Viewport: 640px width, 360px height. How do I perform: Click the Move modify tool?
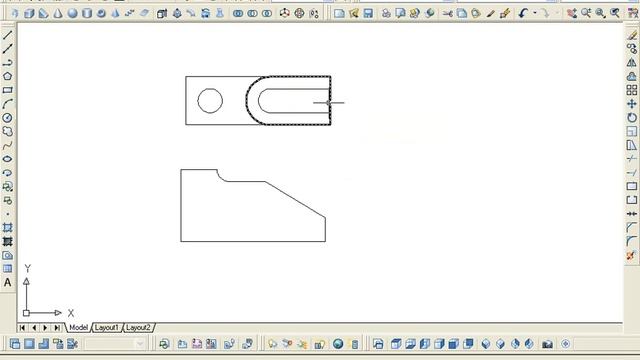(x=632, y=104)
